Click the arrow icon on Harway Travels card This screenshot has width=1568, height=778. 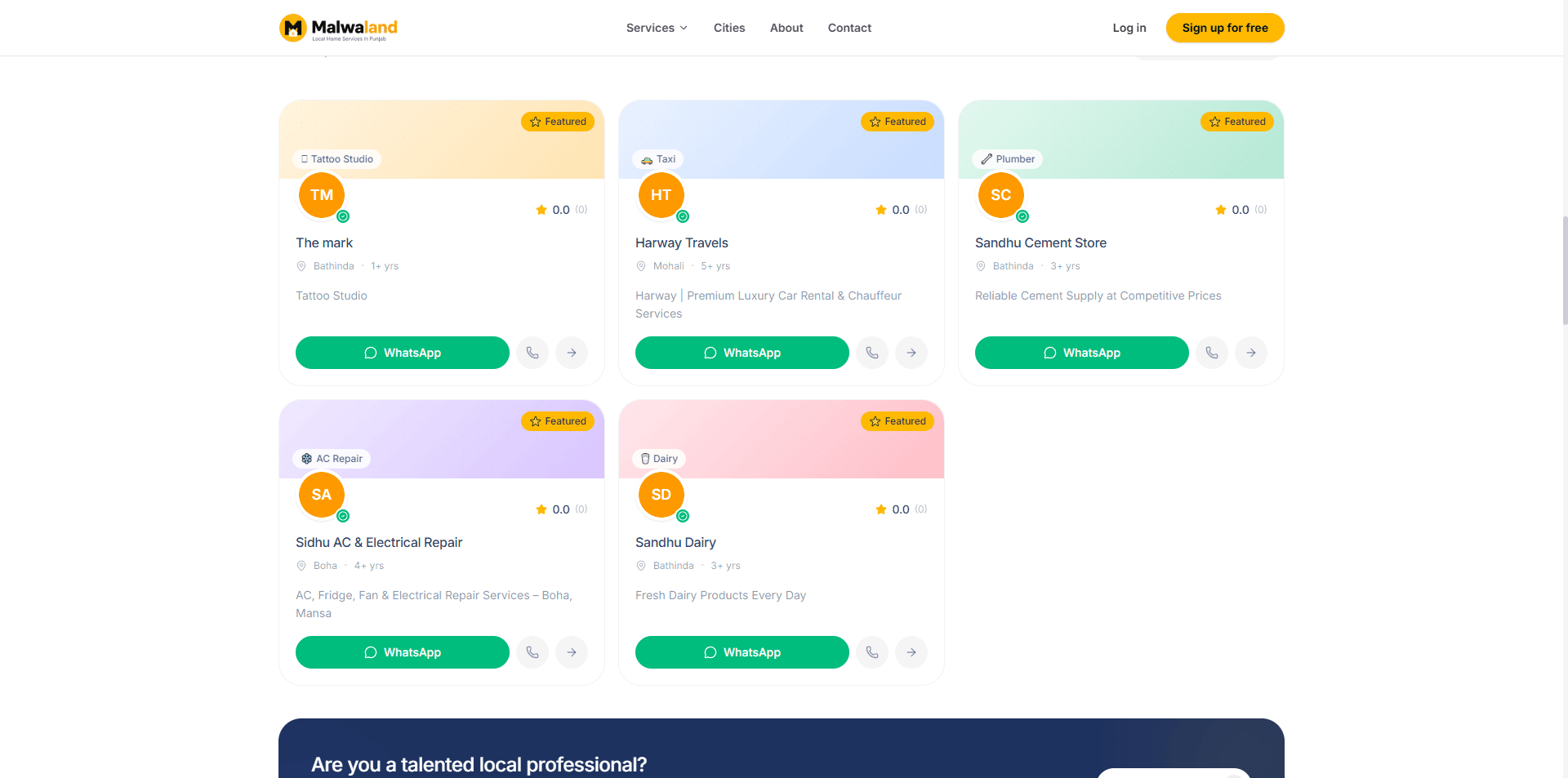pyautogui.click(x=911, y=353)
